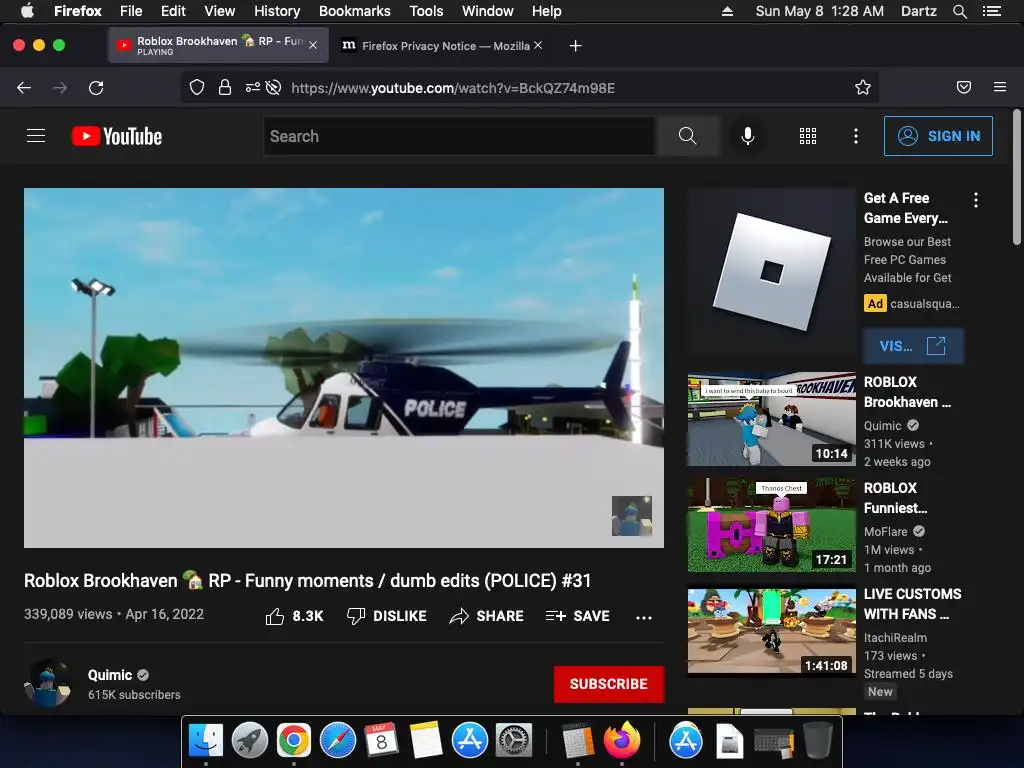View site security via padlock icon

(225, 88)
